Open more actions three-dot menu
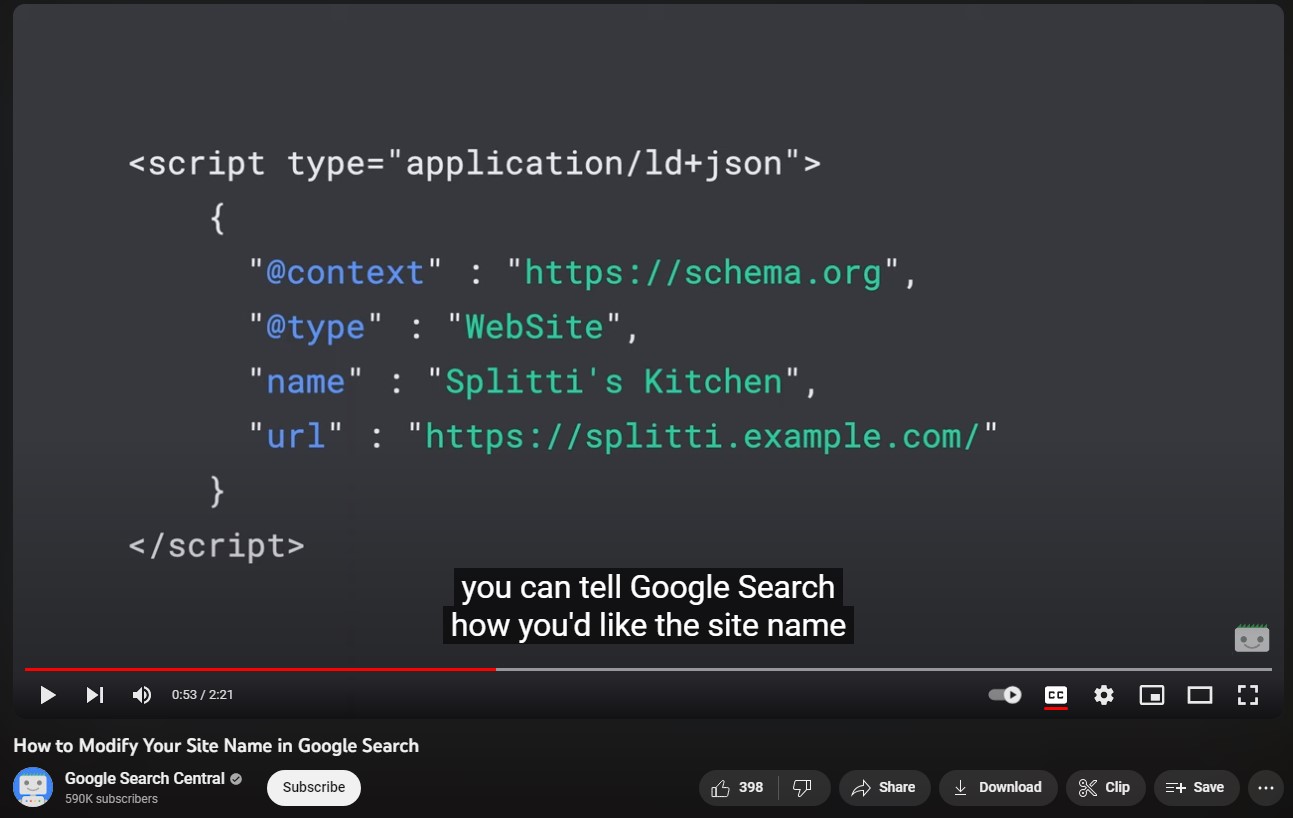The width and height of the screenshot is (1293, 818). click(x=1265, y=788)
